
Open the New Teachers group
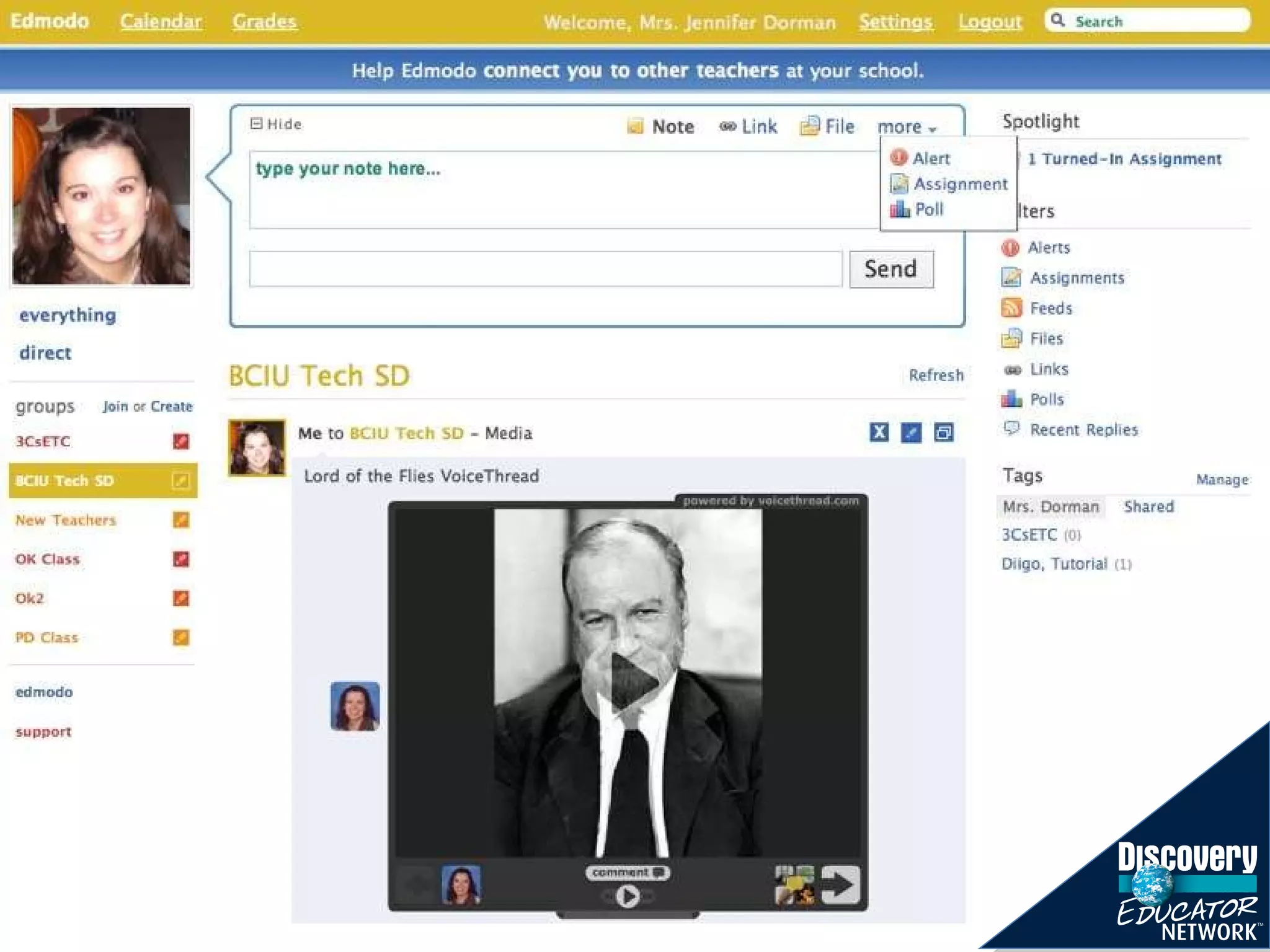66,520
